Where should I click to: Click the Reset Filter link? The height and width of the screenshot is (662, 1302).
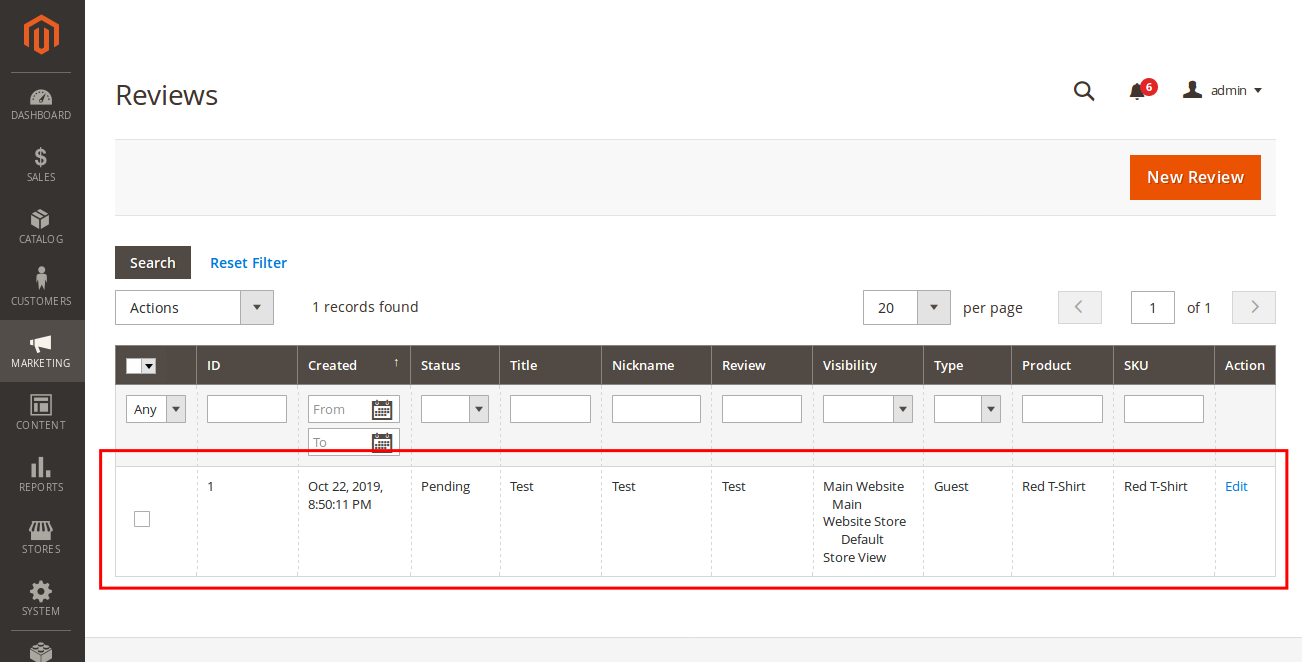[248, 263]
